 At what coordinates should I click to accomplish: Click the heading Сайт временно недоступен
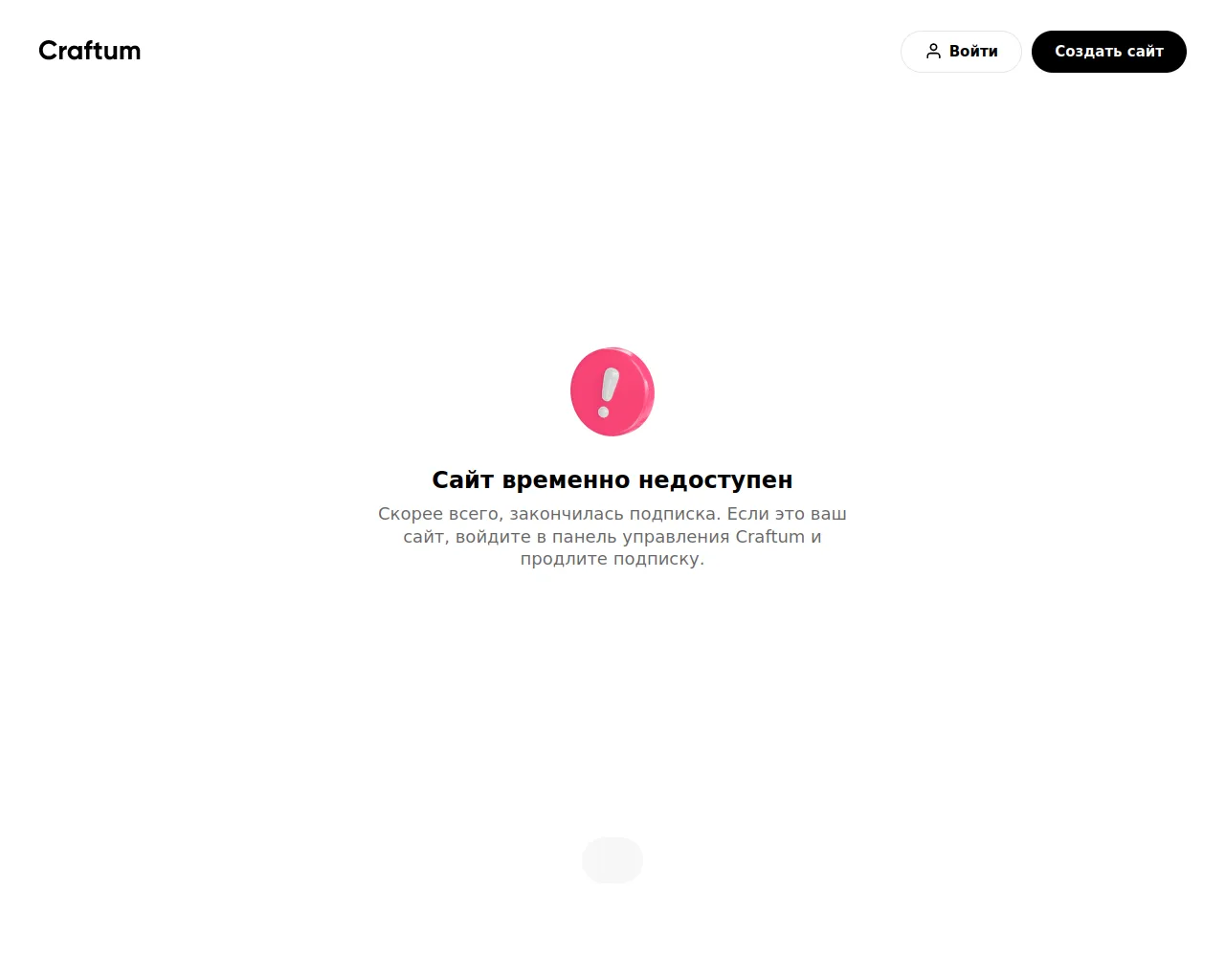(612, 479)
